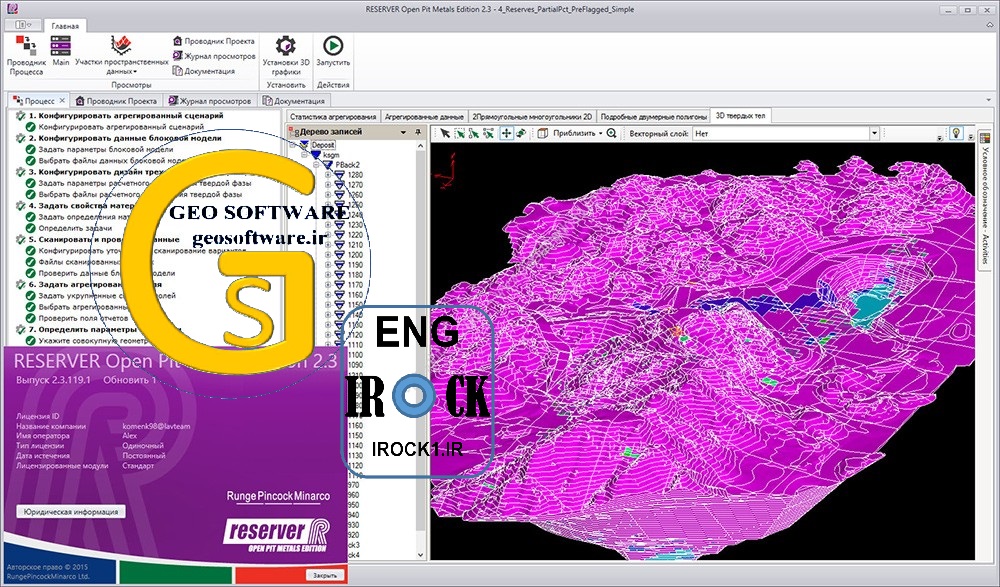
Task: Click Проводник Проекта in the ribbon
Action: pyautogui.click(x=214, y=41)
